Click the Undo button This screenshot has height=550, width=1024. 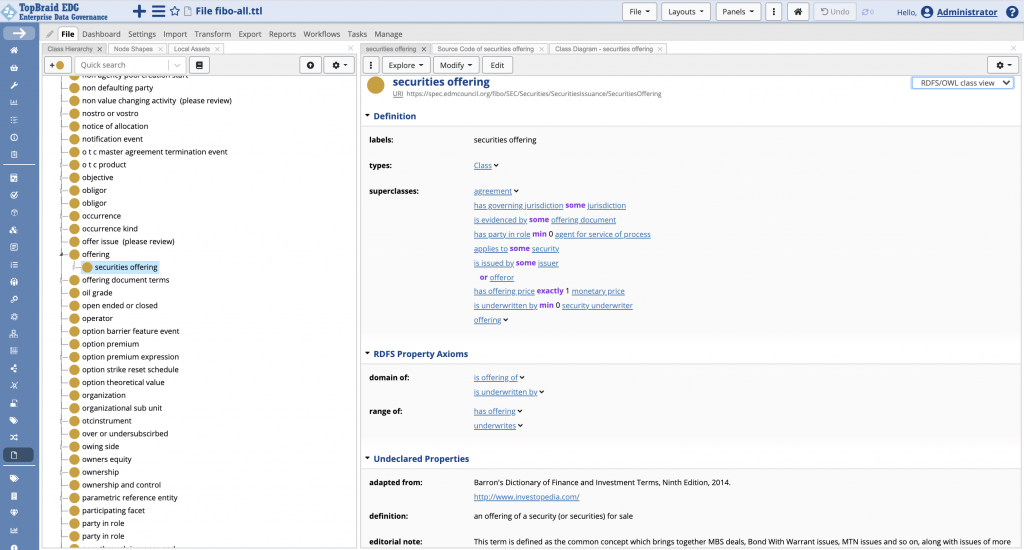tap(835, 12)
